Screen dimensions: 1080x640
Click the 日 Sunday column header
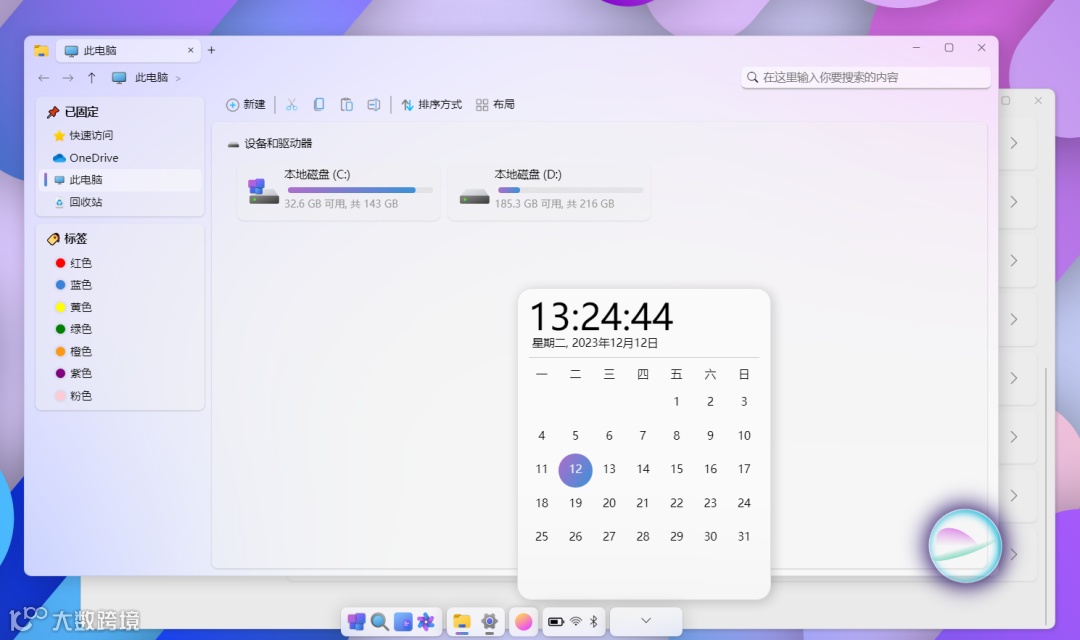pyautogui.click(x=744, y=375)
